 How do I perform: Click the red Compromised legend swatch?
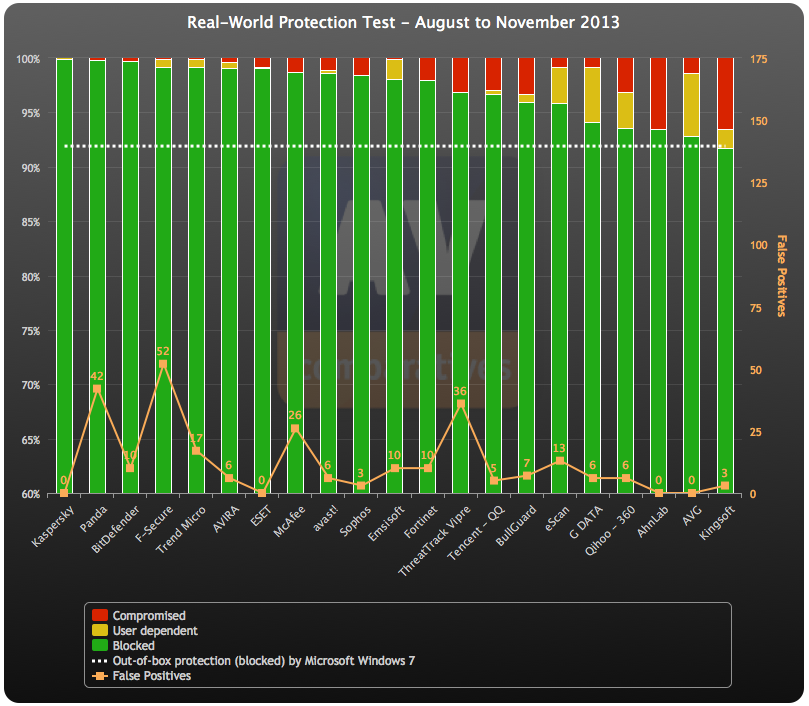pyautogui.click(x=100, y=615)
